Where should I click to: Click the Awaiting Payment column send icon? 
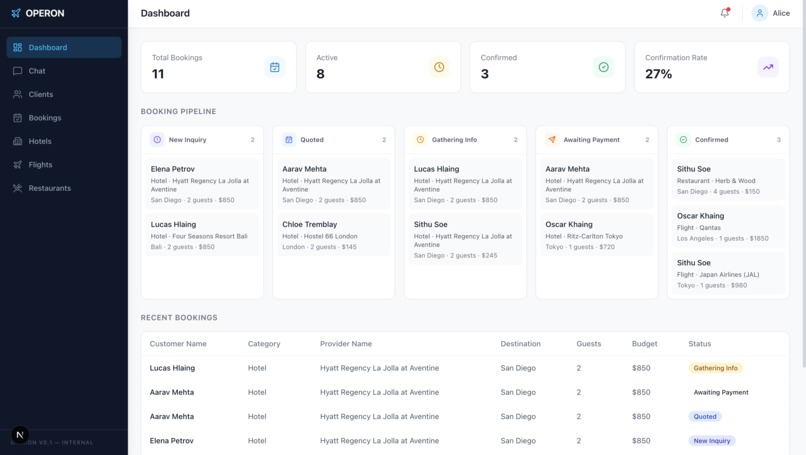coord(552,139)
